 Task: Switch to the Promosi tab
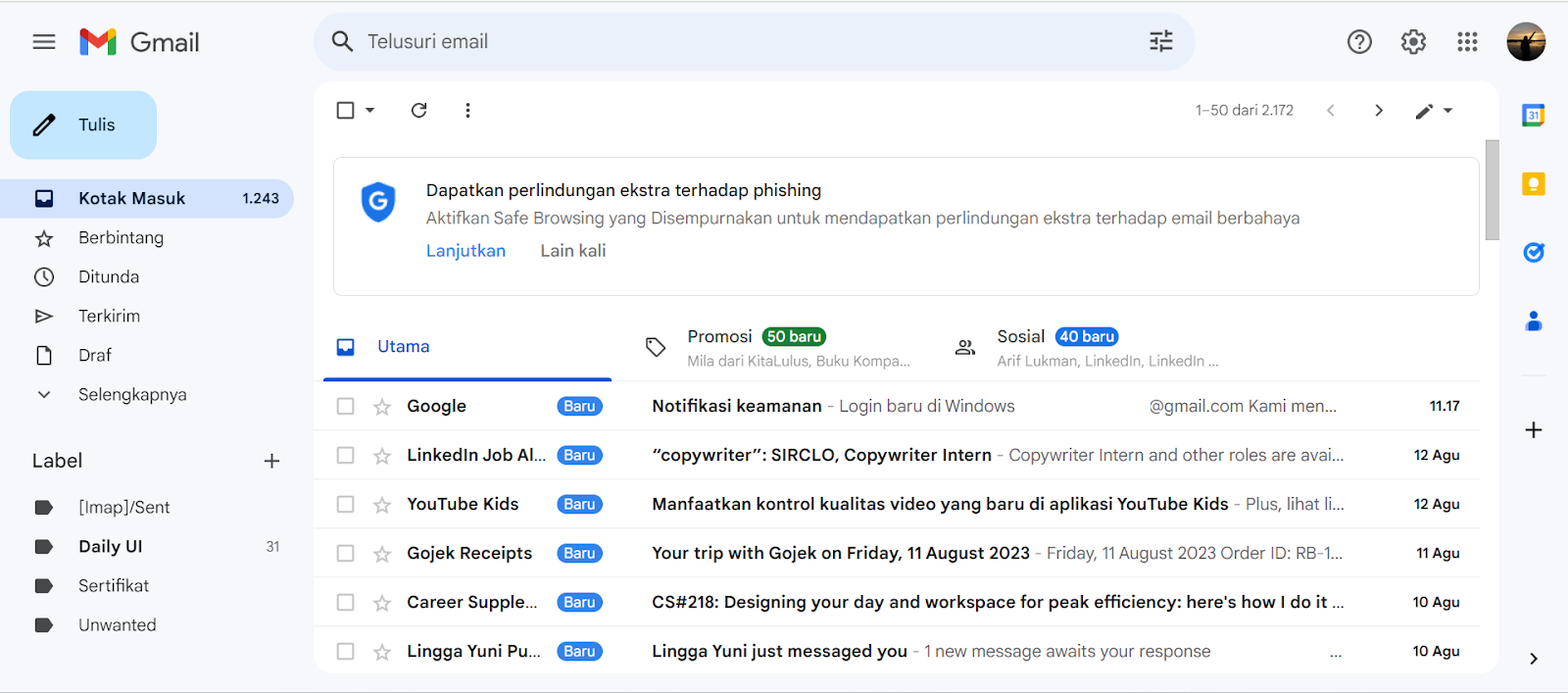click(777, 347)
